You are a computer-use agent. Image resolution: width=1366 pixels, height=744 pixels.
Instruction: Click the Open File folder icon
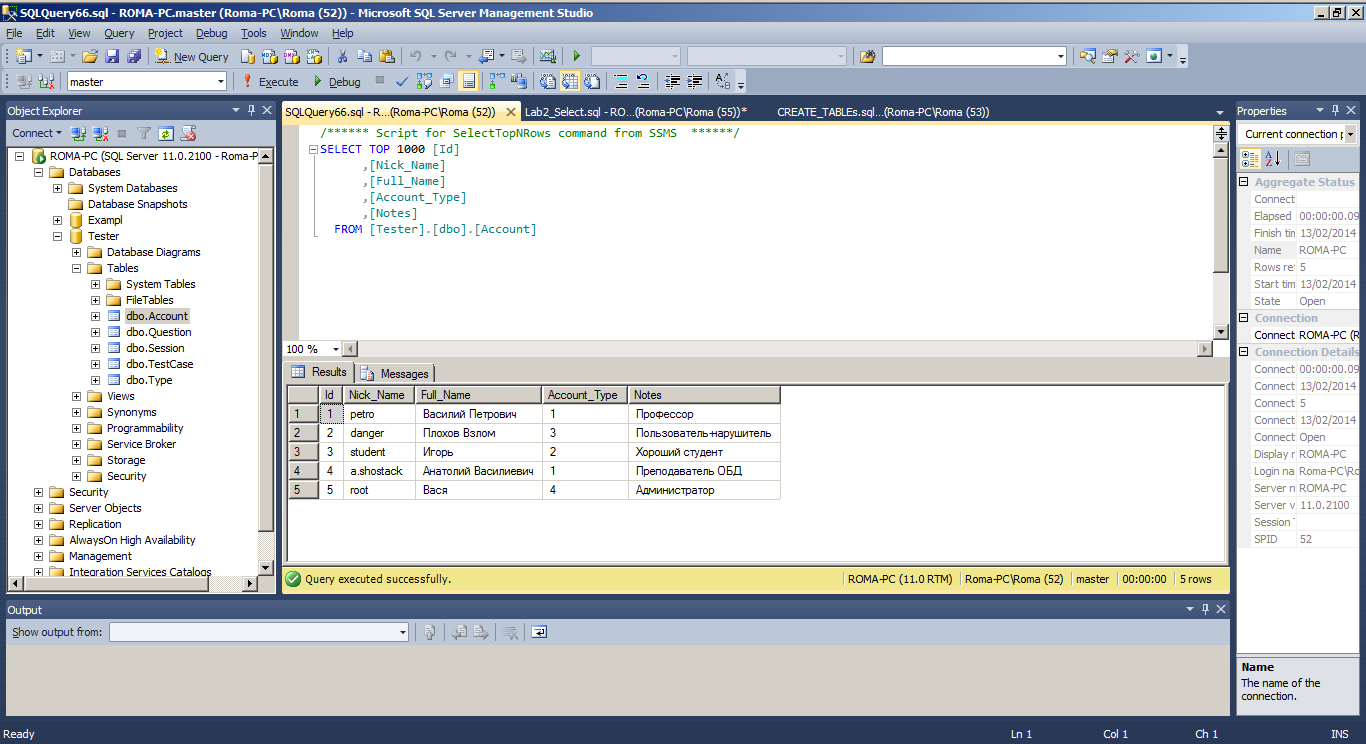point(89,56)
